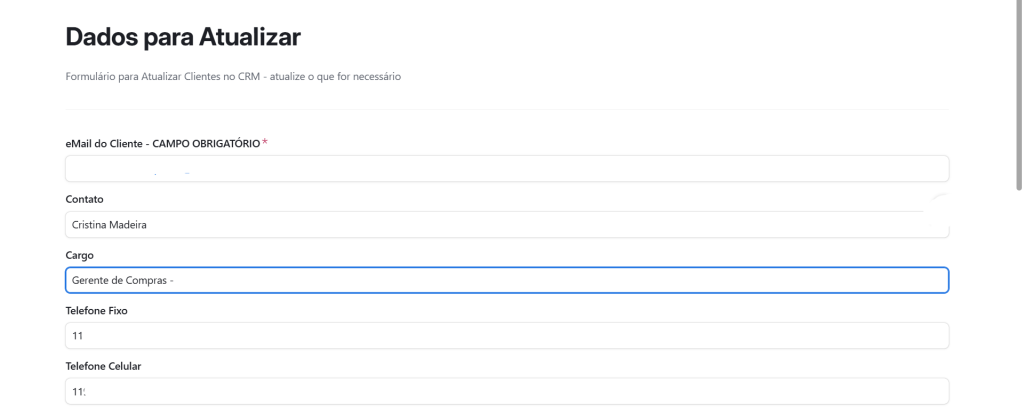The width and height of the screenshot is (1024, 413).
Task: Select the Telefone Fixo input field
Action: [x=506, y=336]
